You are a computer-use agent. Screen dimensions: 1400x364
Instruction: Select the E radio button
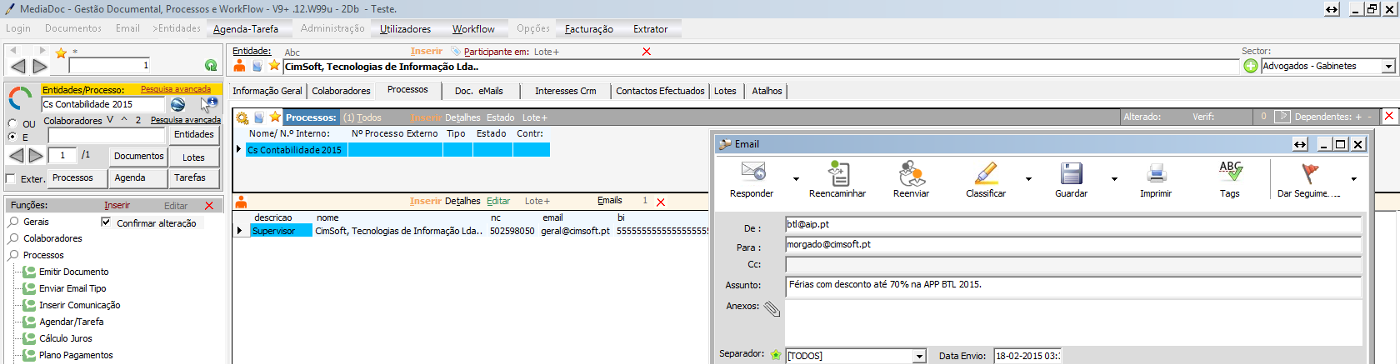coord(13,136)
